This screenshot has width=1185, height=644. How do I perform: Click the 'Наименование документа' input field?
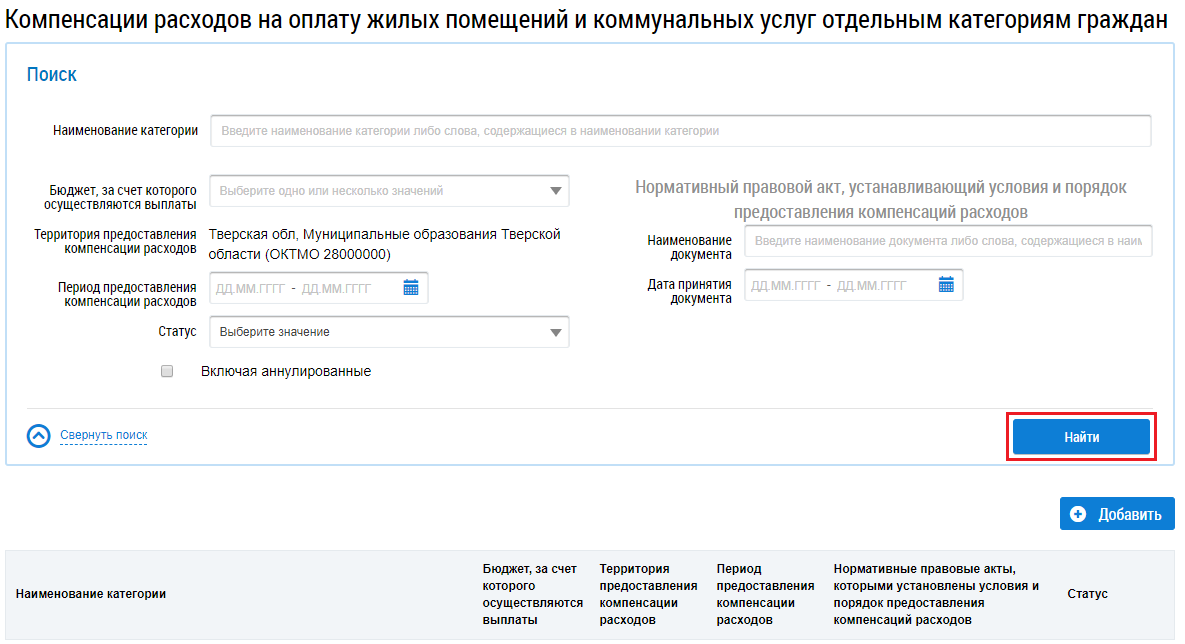(x=947, y=241)
